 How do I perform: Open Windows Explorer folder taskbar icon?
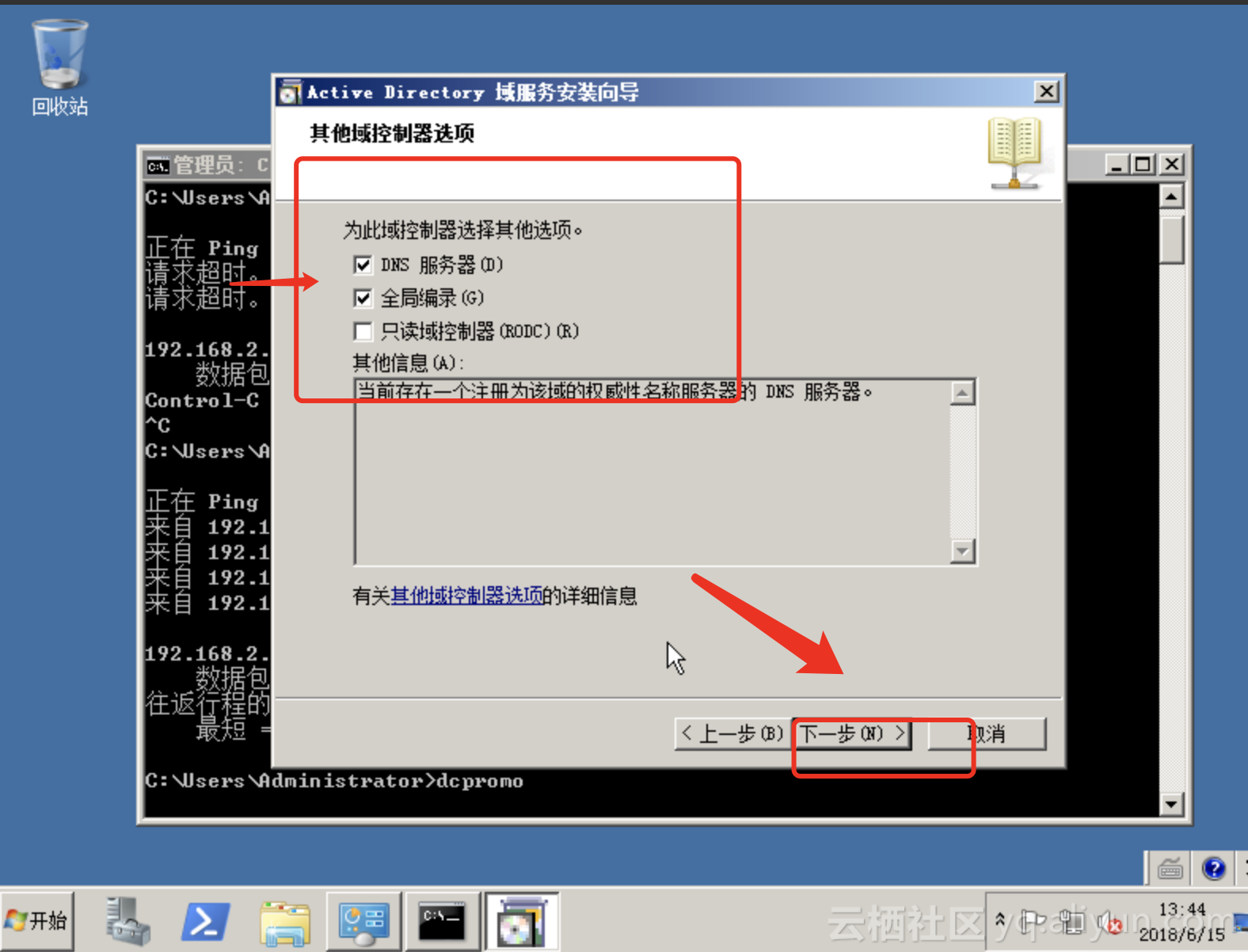[x=284, y=923]
